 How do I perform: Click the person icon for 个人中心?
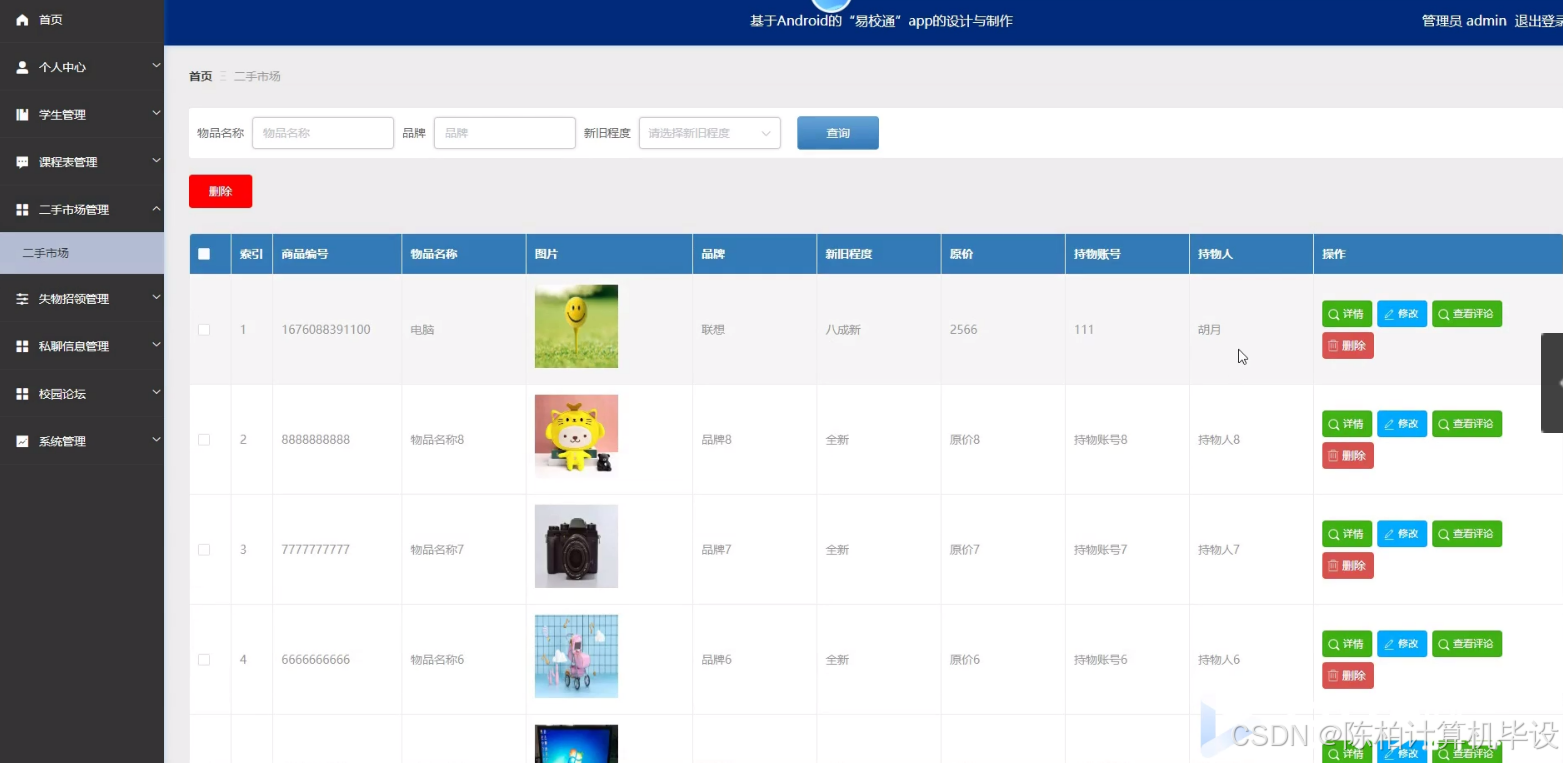click(x=22, y=67)
